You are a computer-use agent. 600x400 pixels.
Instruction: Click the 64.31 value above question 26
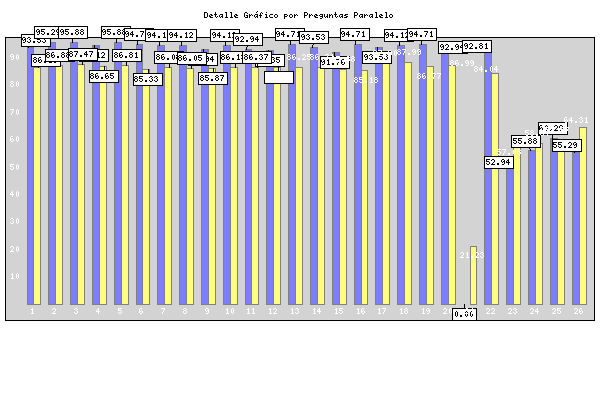click(x=576, y=120)
